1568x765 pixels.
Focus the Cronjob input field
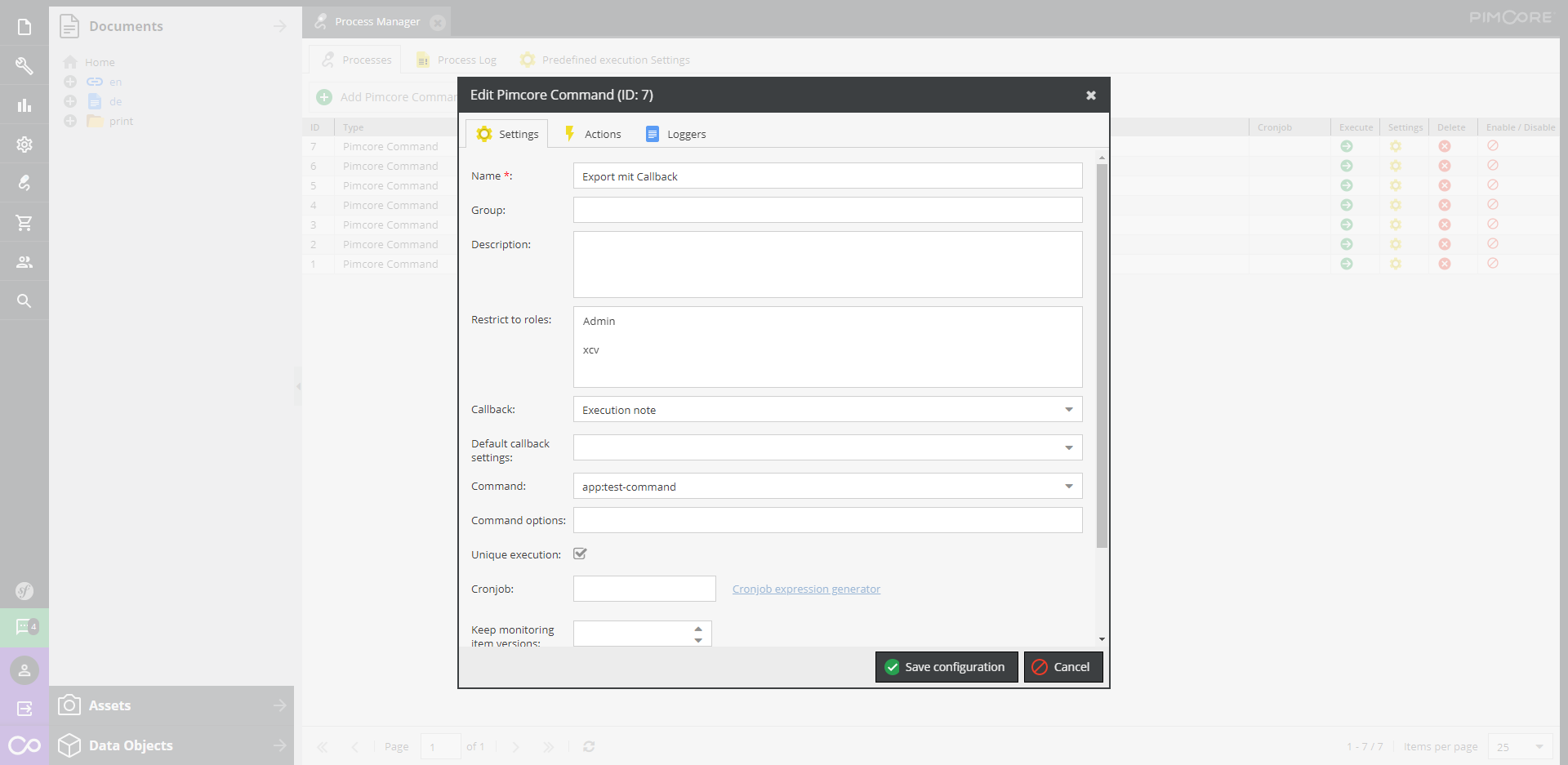(644, 589)
